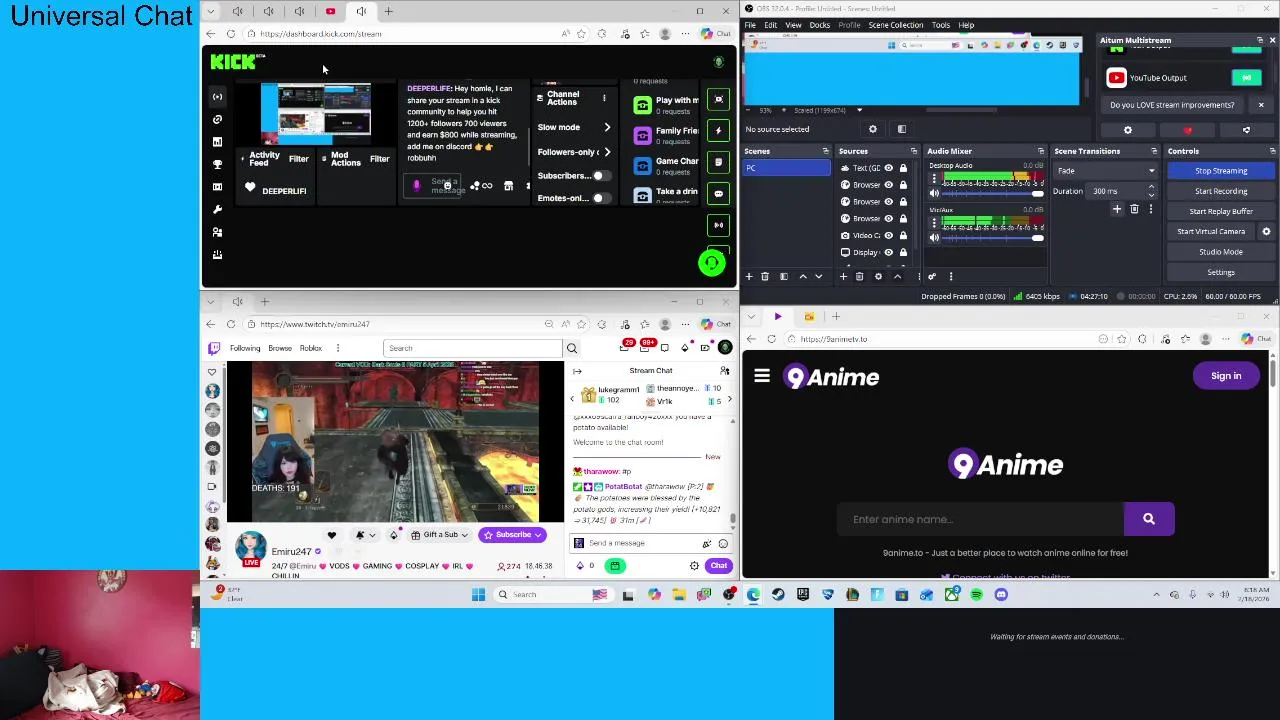
Task: Open Kick analytics bar chart sidebar icon
Action: coord(218,142)
